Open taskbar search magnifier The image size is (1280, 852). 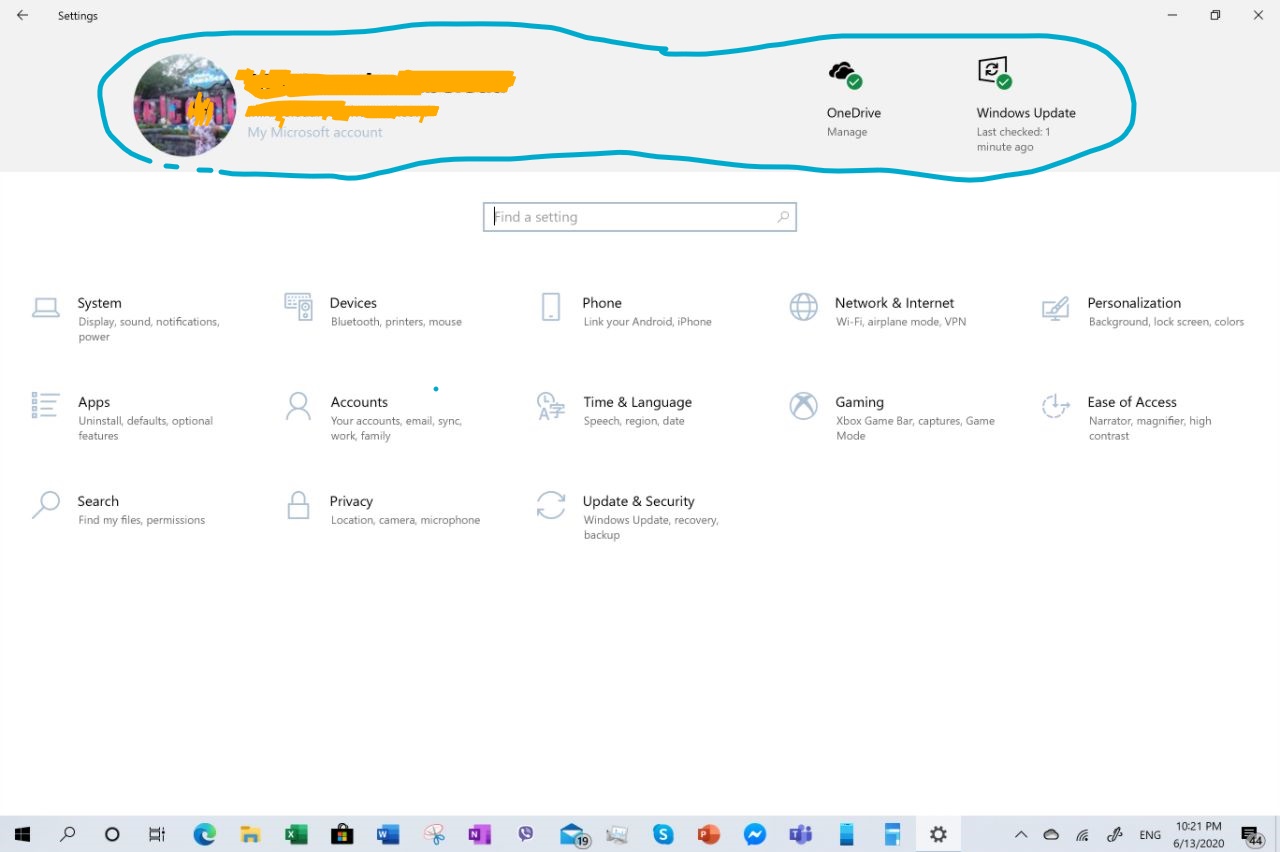coord(68,834)
